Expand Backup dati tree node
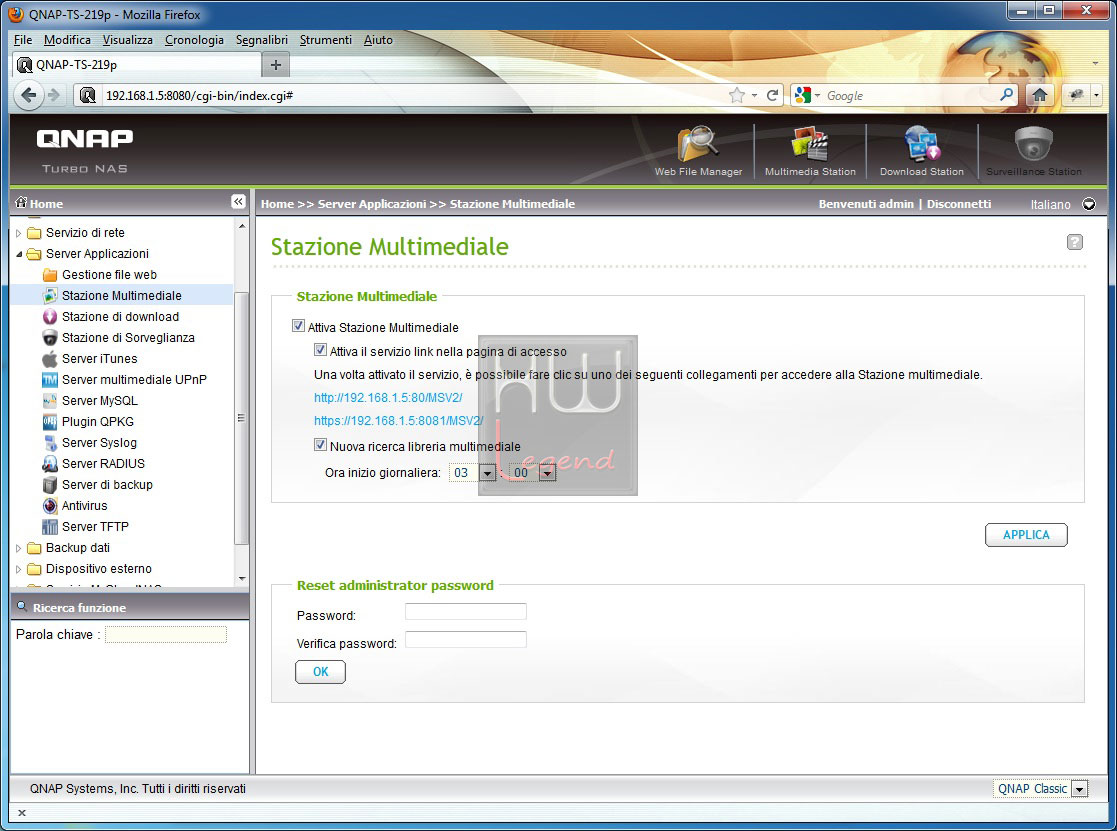The width and height of the screenshot is (1117, 831). (19, 548)
